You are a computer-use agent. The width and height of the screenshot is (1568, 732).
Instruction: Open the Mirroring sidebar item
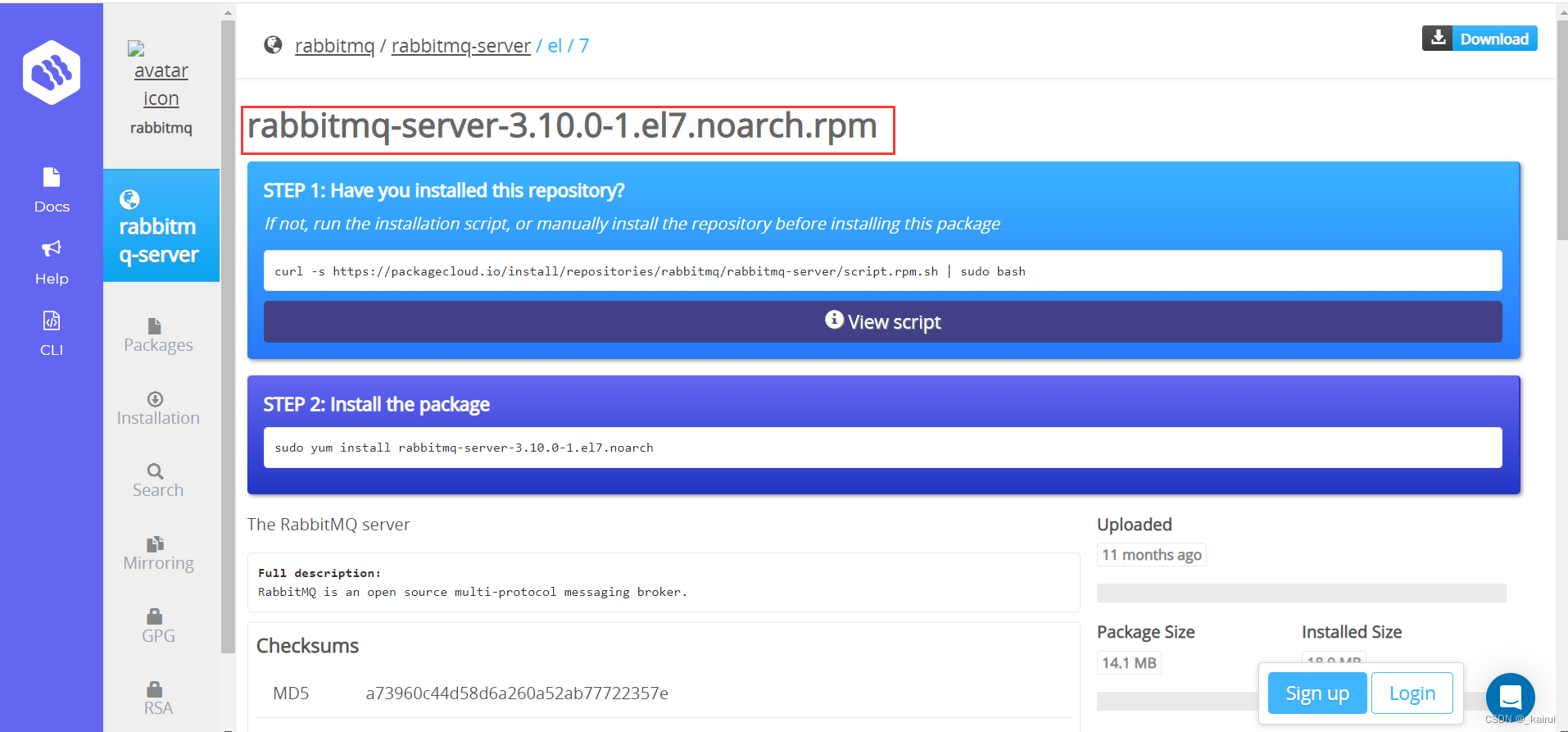pyautogui.click(x=158, y=554)
